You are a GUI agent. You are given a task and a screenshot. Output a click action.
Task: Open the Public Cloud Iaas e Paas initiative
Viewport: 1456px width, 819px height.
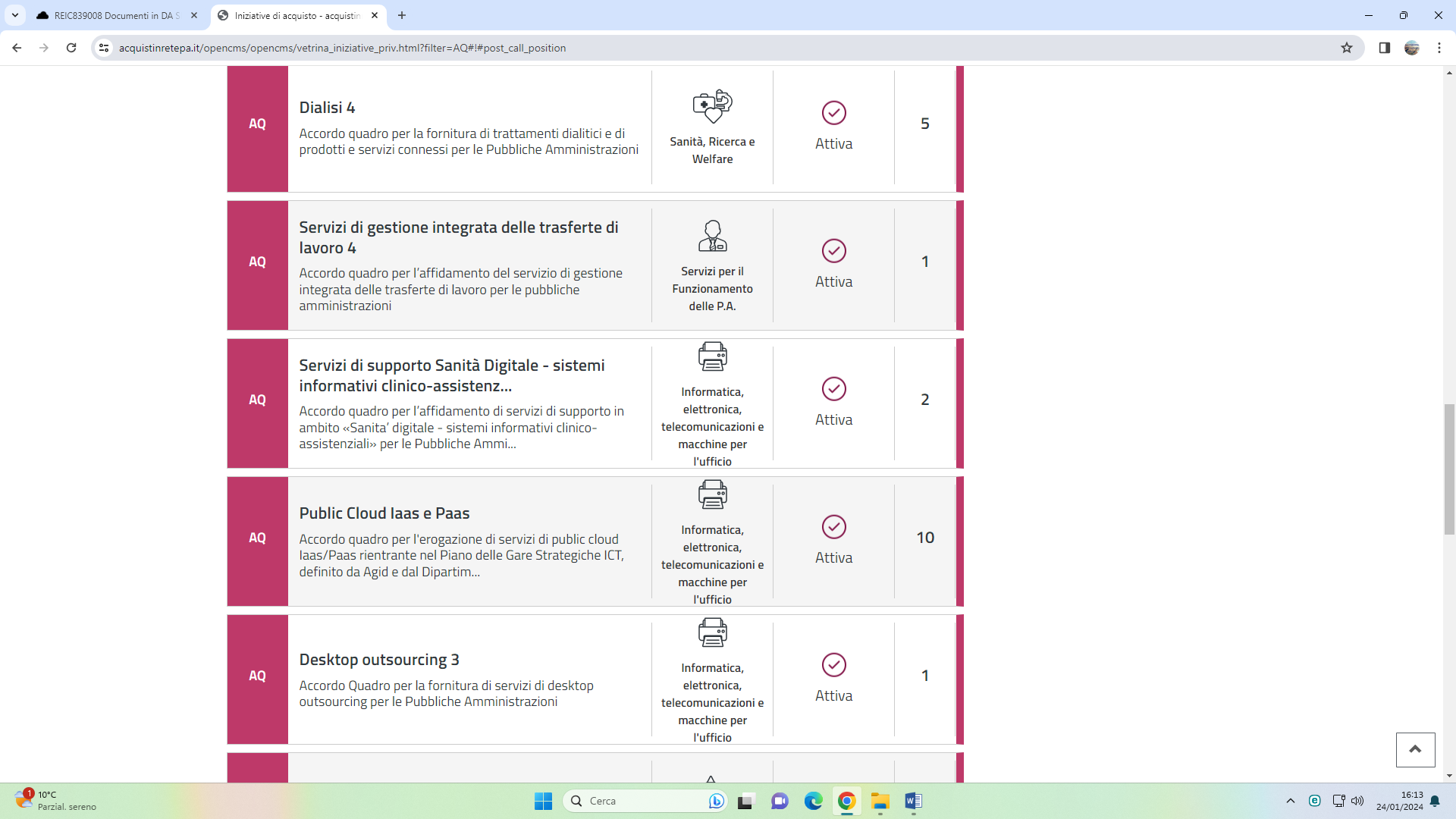click(384, 513)
